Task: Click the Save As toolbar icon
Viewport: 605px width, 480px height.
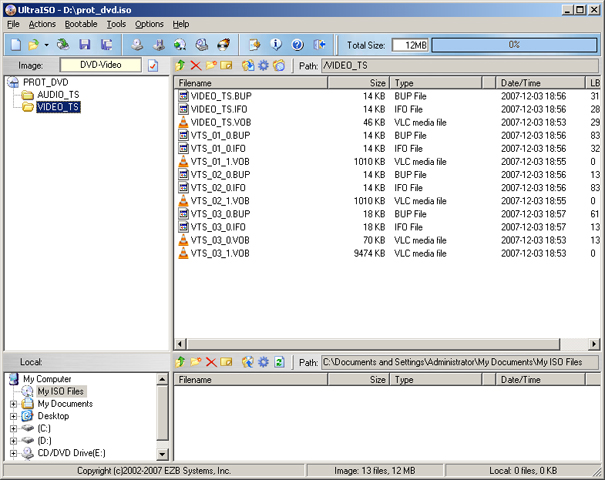Action: [x=106, y=45]
